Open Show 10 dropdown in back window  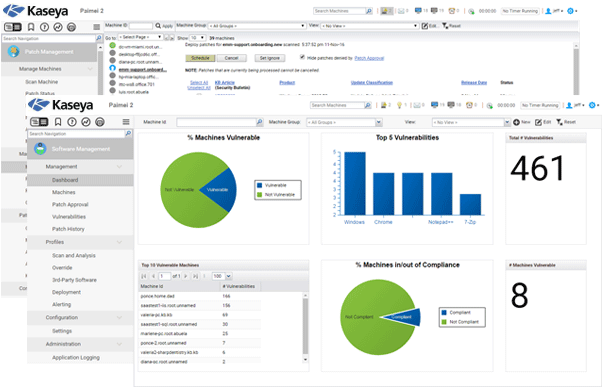(x=197, y=38)
